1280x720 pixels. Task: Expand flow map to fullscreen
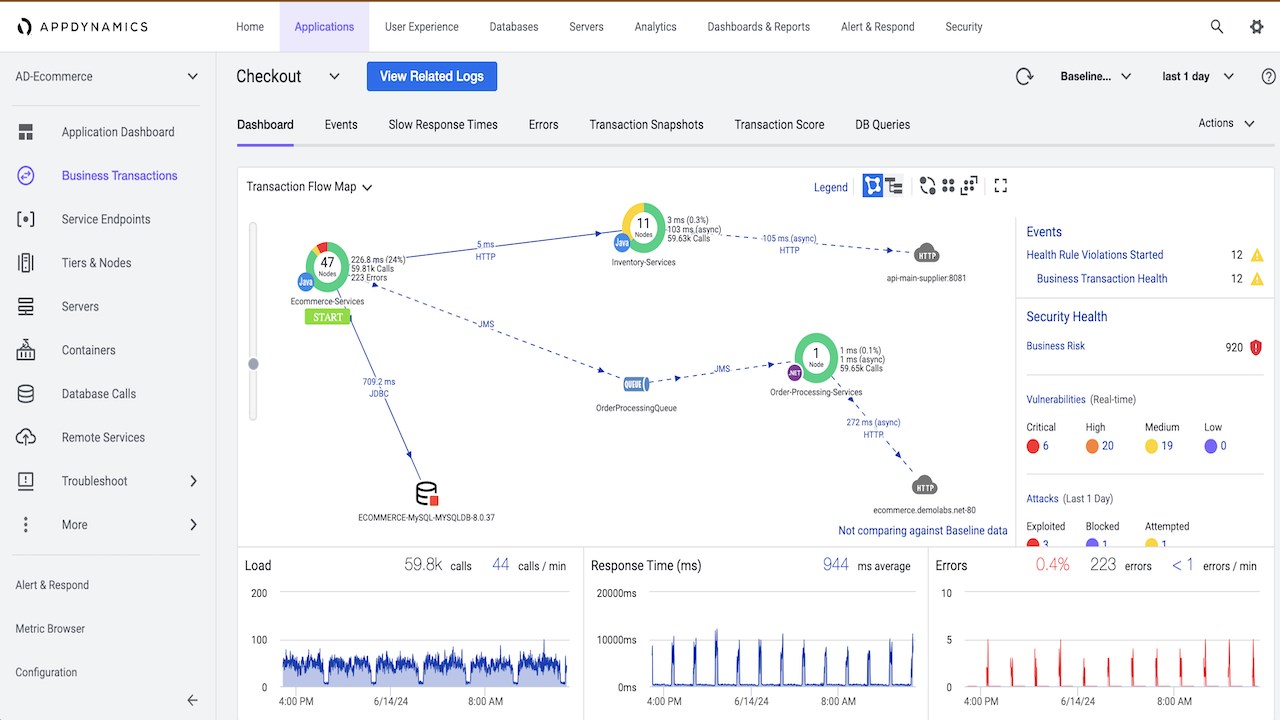pos(1000,186)
